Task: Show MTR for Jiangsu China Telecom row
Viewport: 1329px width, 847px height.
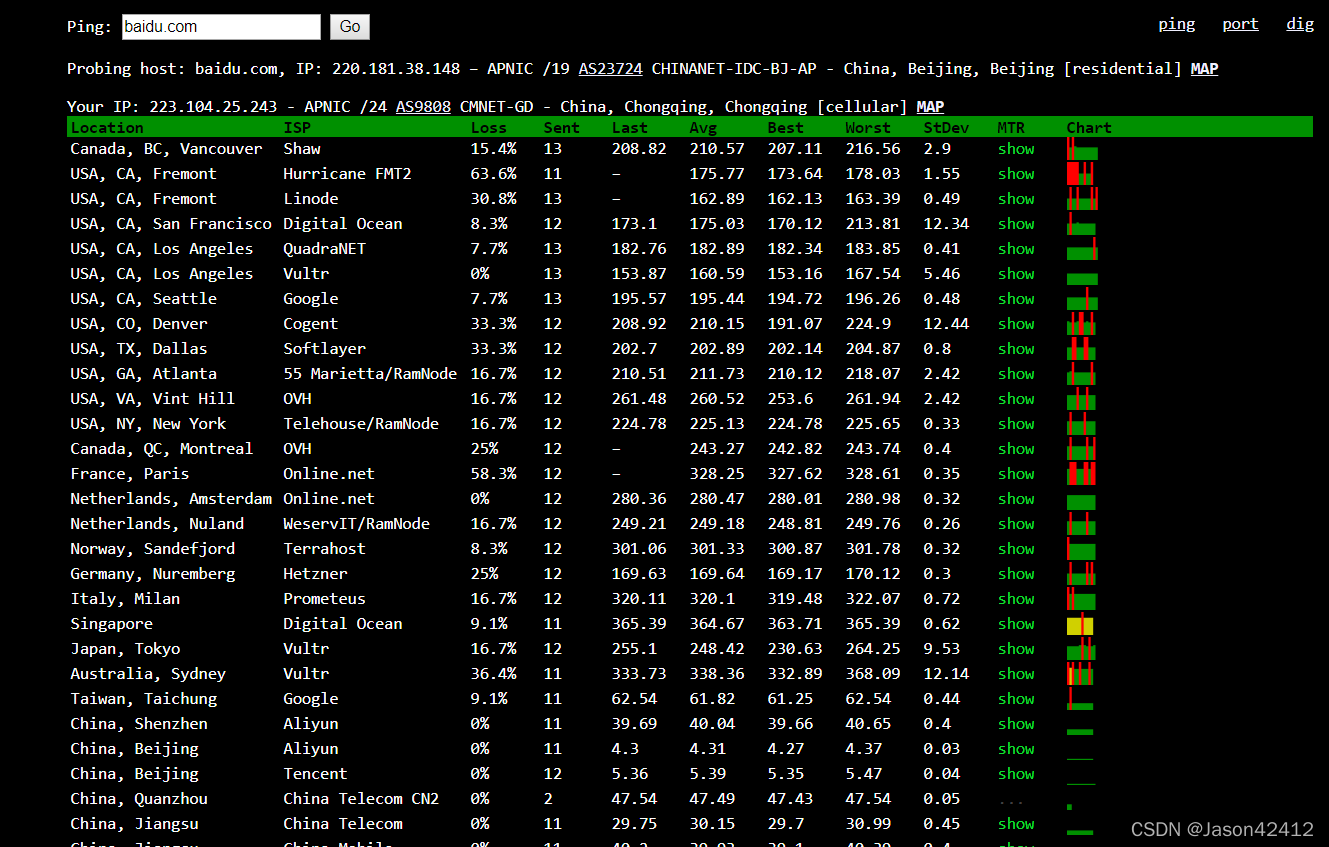Action: pyautogui.click(x=1016, y=824)
